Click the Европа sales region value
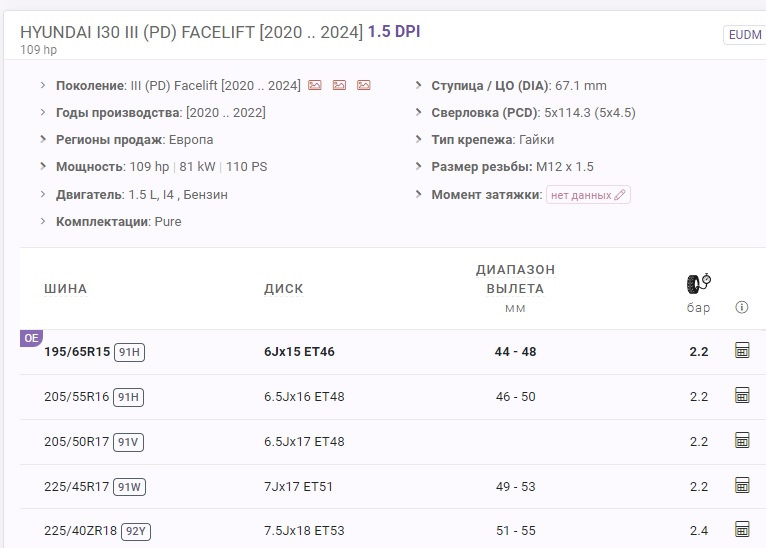The image size is (766, 548). pos(191,140)
